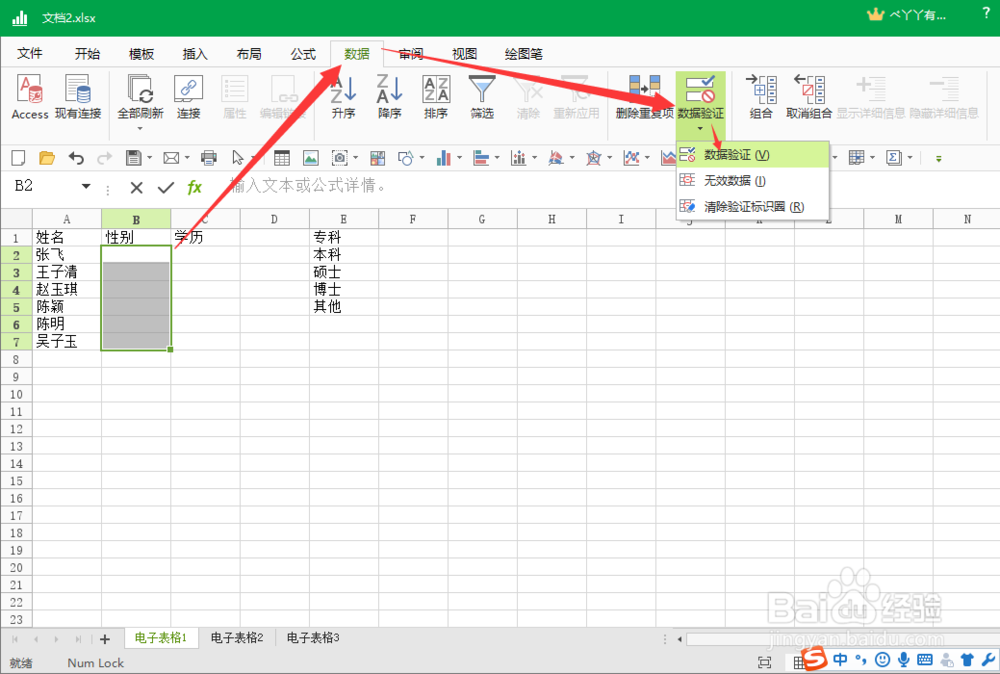Open the 文件 (File) menu tab
Image resolution: width=1000 pixels, height=674 pixels.
(30, 54)
